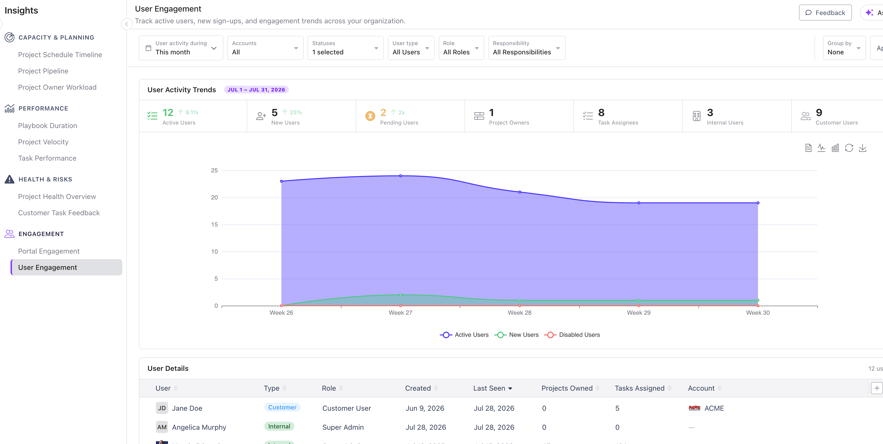Open the Role filter dropdown

461,48
